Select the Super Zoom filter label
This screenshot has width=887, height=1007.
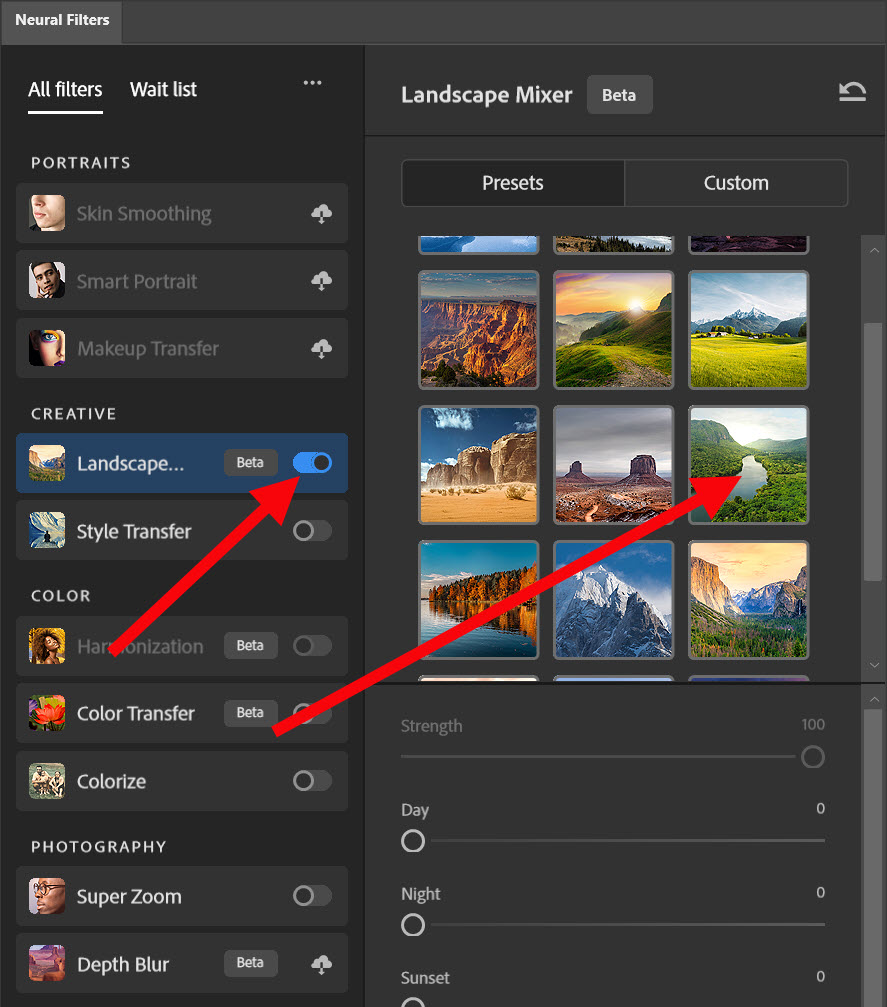coord(129,897)
